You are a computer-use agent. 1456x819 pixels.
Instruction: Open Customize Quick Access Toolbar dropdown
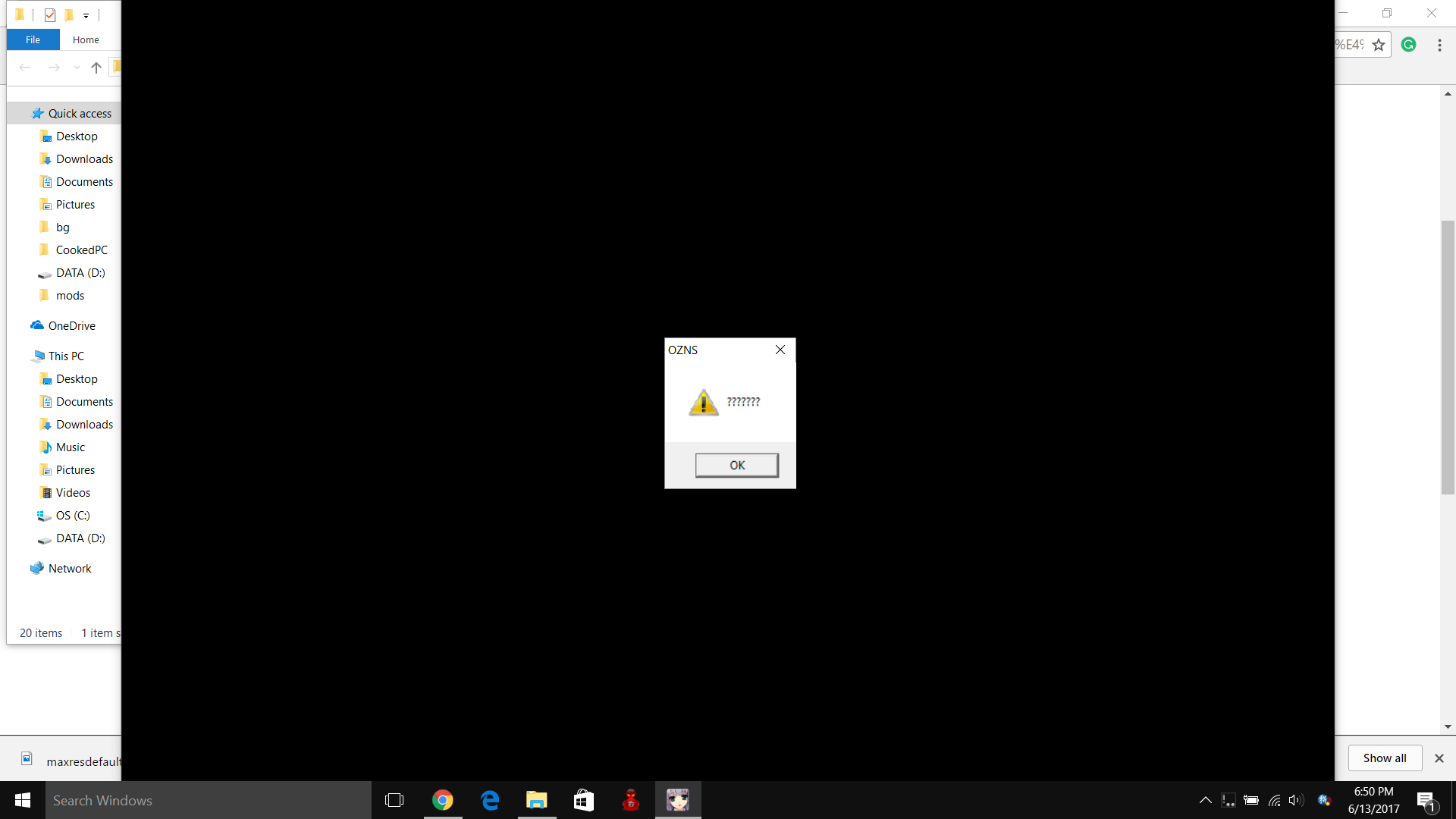pyautogui.click(x=86, y=15)
